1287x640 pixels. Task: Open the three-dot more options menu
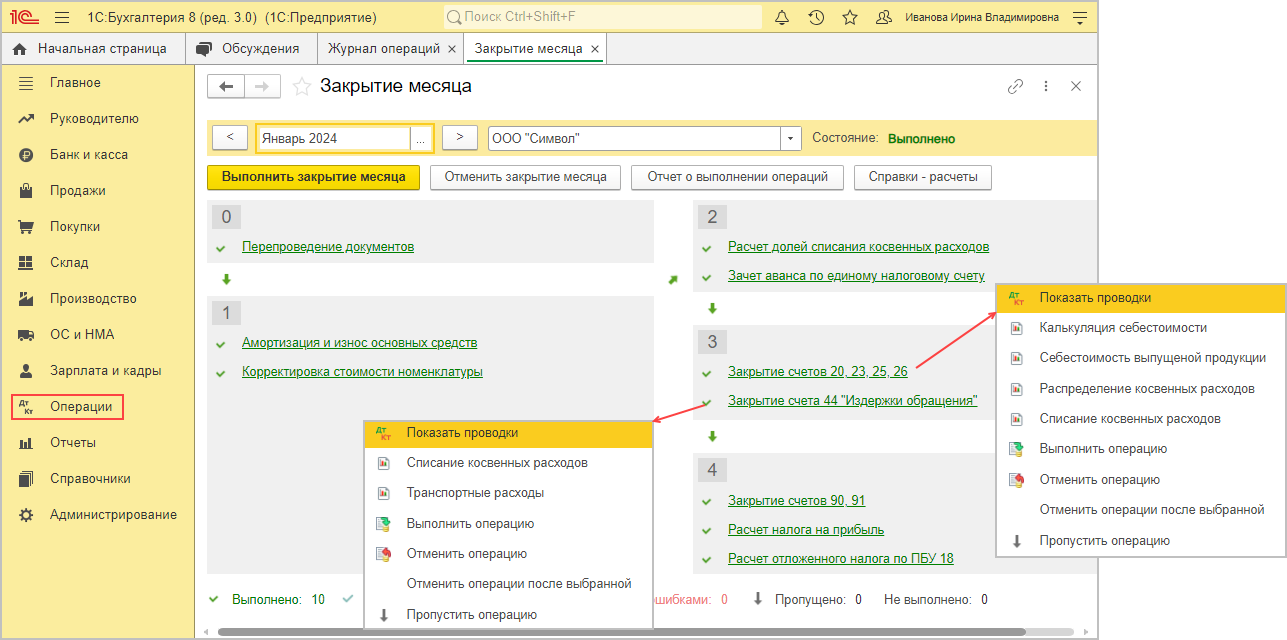click(x=1046, y=87)
